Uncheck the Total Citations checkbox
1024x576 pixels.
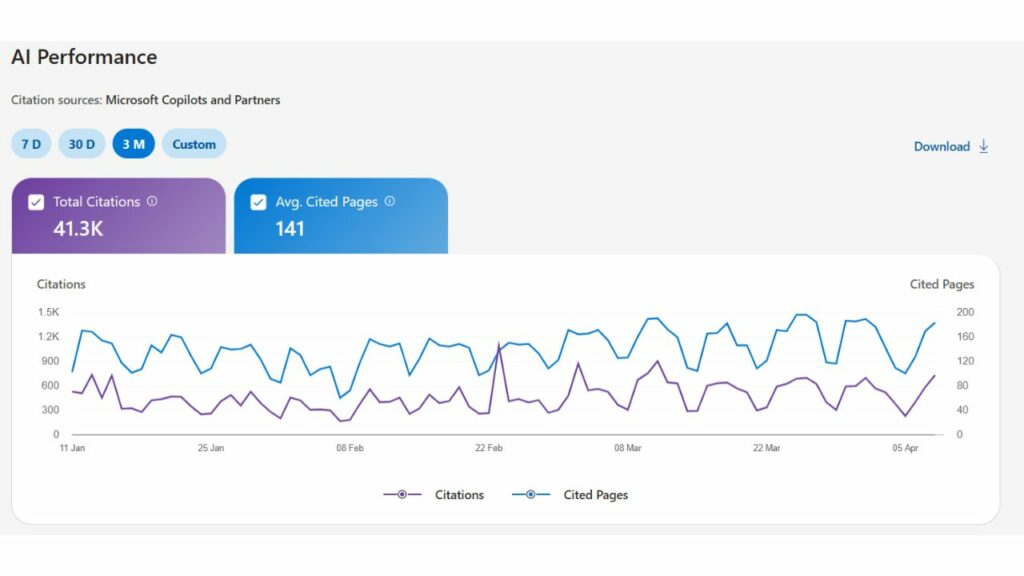click(x=35, y=201)
